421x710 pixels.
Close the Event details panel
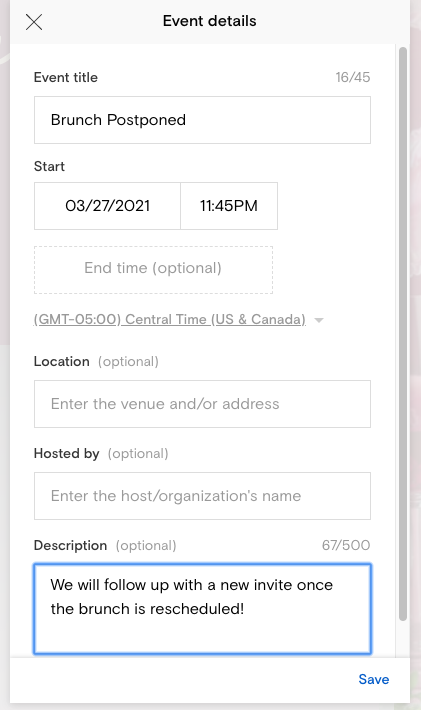(34, 21)
